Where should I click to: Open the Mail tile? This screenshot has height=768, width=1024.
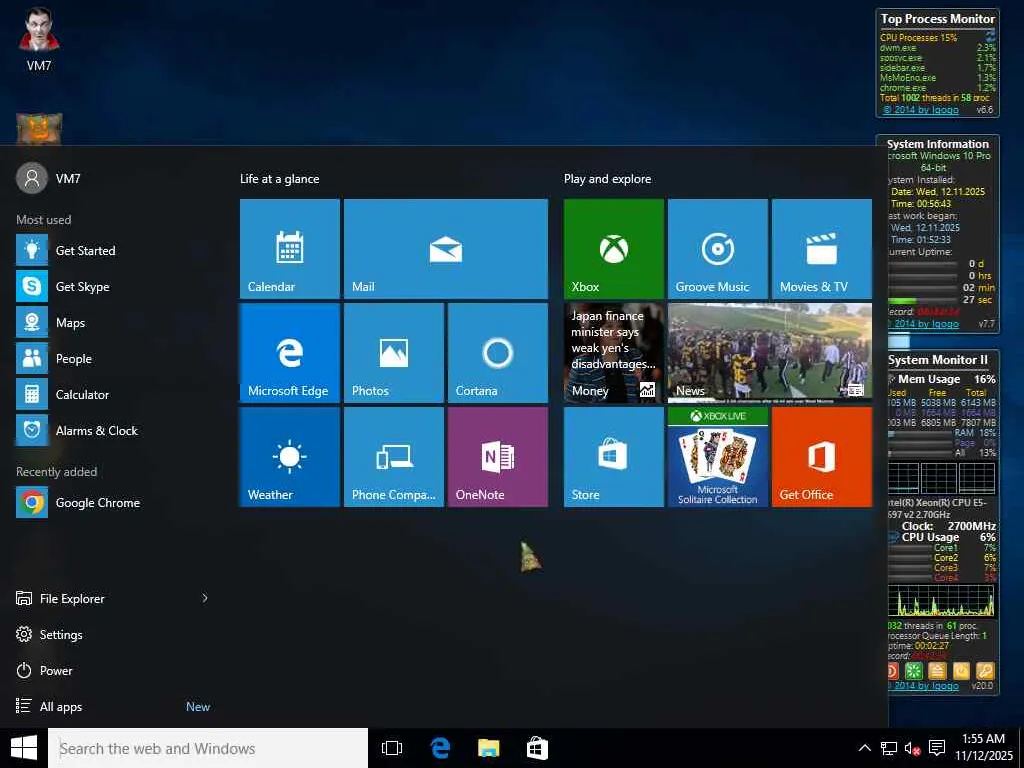(445, 249)
